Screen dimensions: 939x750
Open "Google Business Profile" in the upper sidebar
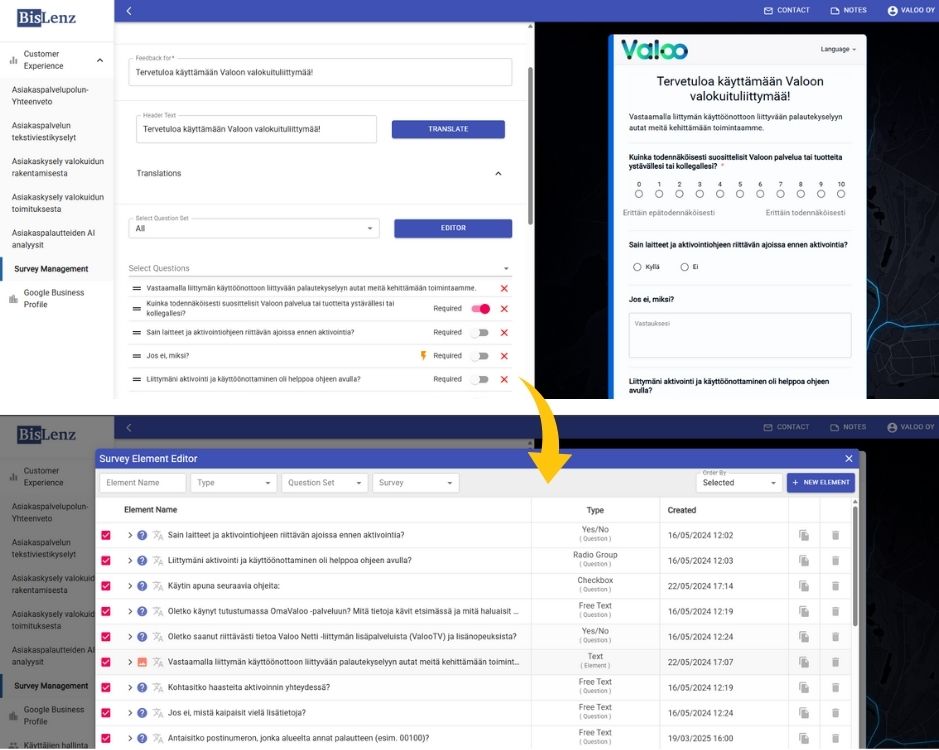54,298
